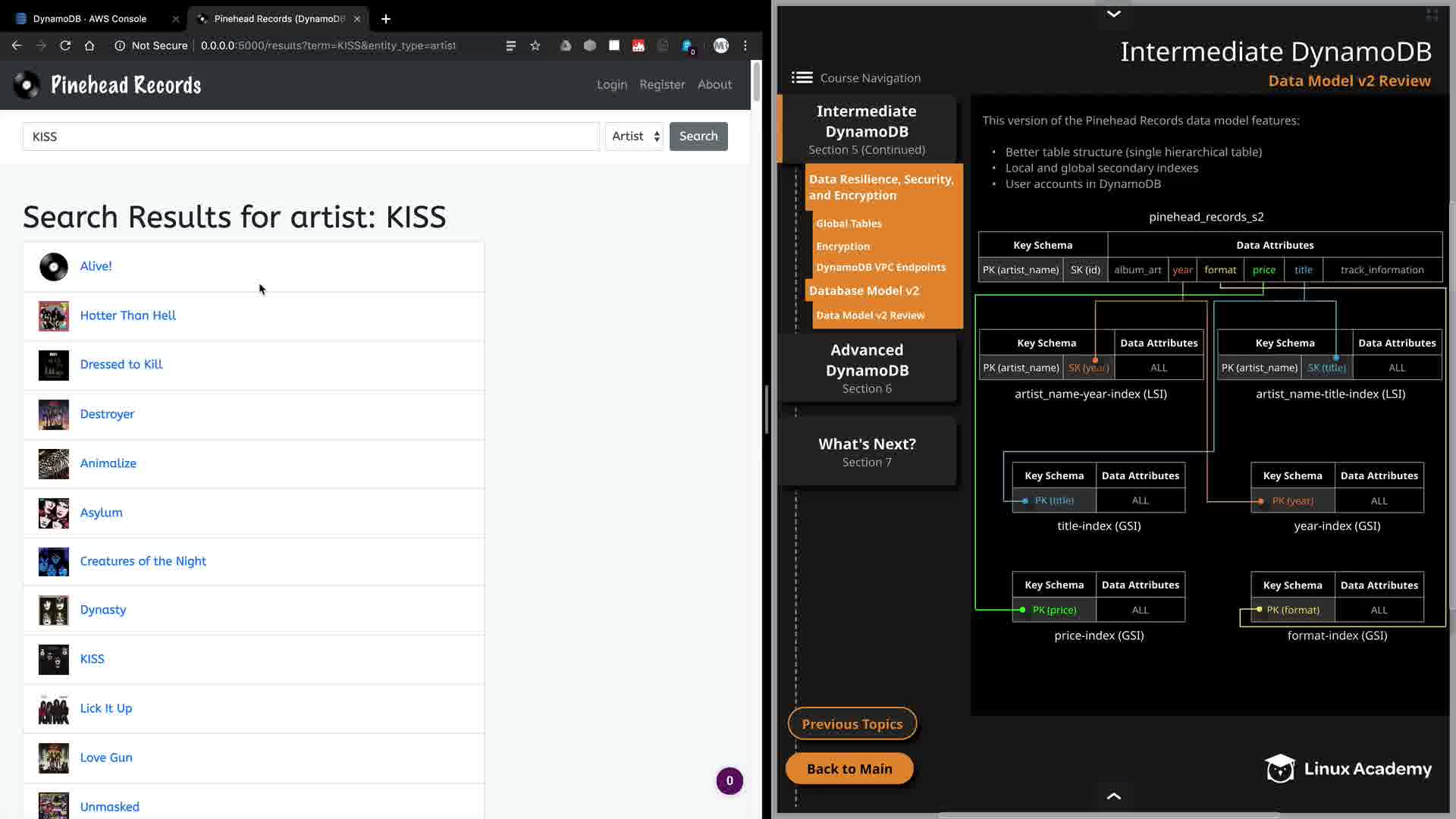The width and height of the screenshot is (1456, 819).
Task: Open the Hotter Than Hell album link
Action: 127,315
